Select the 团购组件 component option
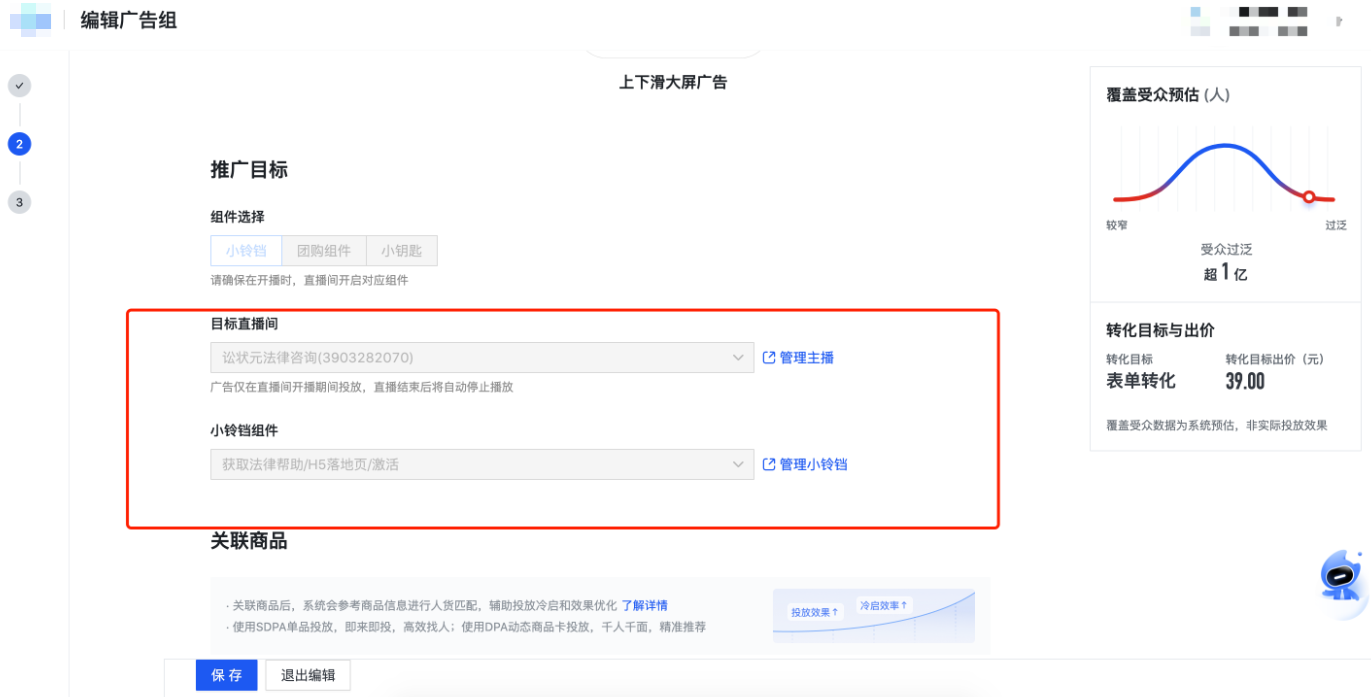1371x697 pixels. click(x=323, y=250)
